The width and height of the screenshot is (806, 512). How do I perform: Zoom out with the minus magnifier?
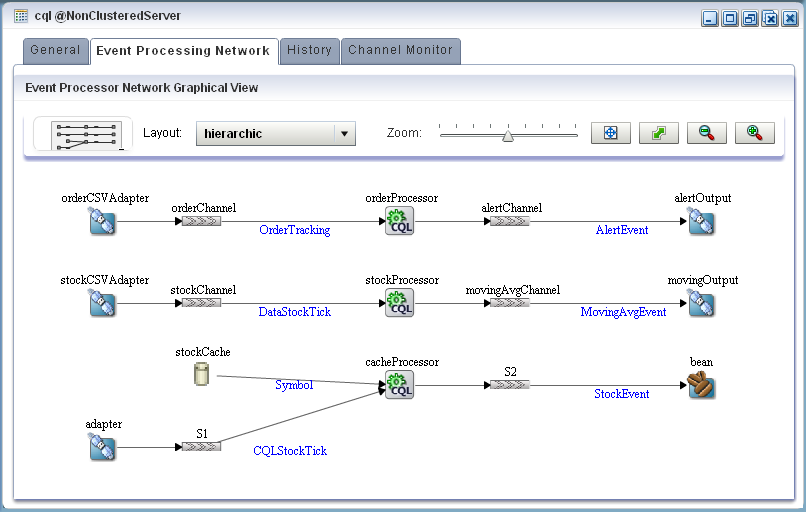click(707, 133)
